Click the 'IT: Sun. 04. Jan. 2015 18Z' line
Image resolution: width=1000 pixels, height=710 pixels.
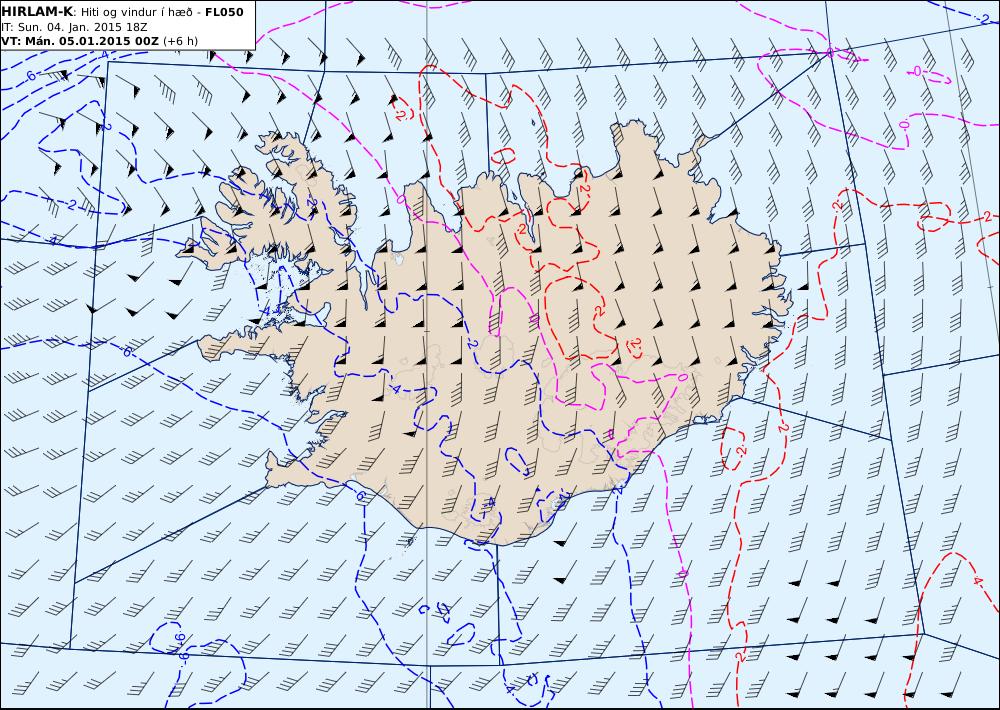(x=74, y=27)
